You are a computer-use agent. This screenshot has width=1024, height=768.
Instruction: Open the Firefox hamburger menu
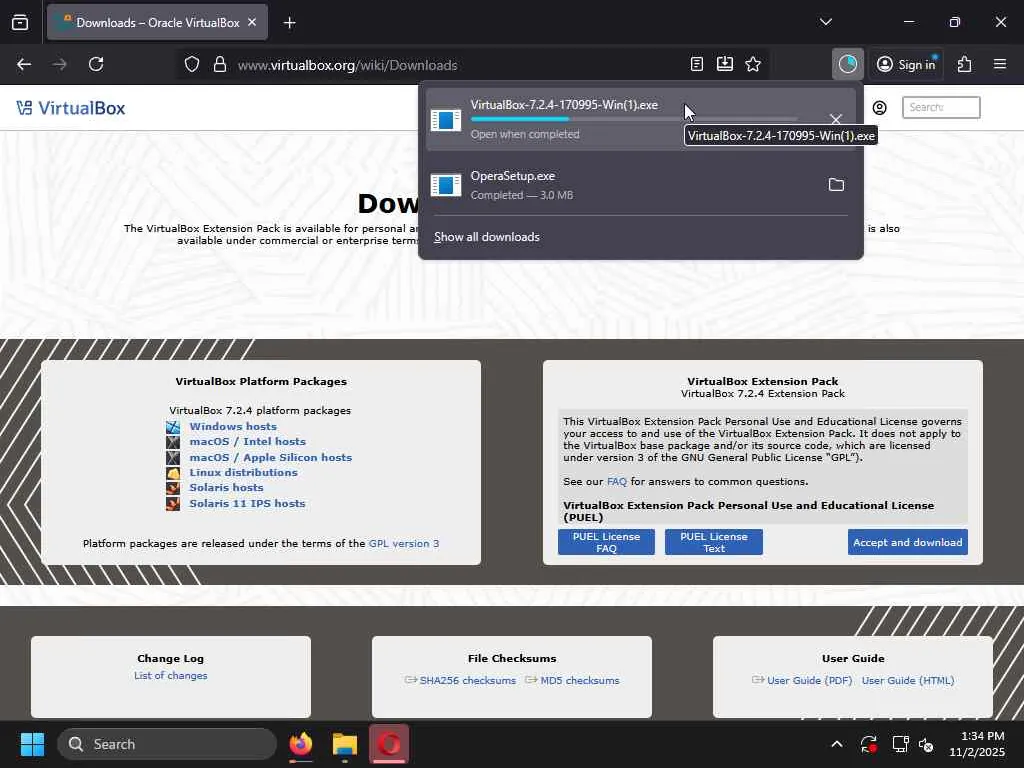click(1000, 65)
